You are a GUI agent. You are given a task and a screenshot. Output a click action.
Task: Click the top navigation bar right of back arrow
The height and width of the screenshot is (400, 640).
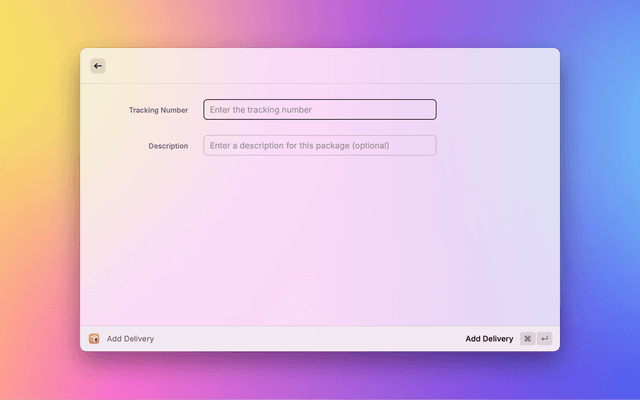[x=330, y=66]
